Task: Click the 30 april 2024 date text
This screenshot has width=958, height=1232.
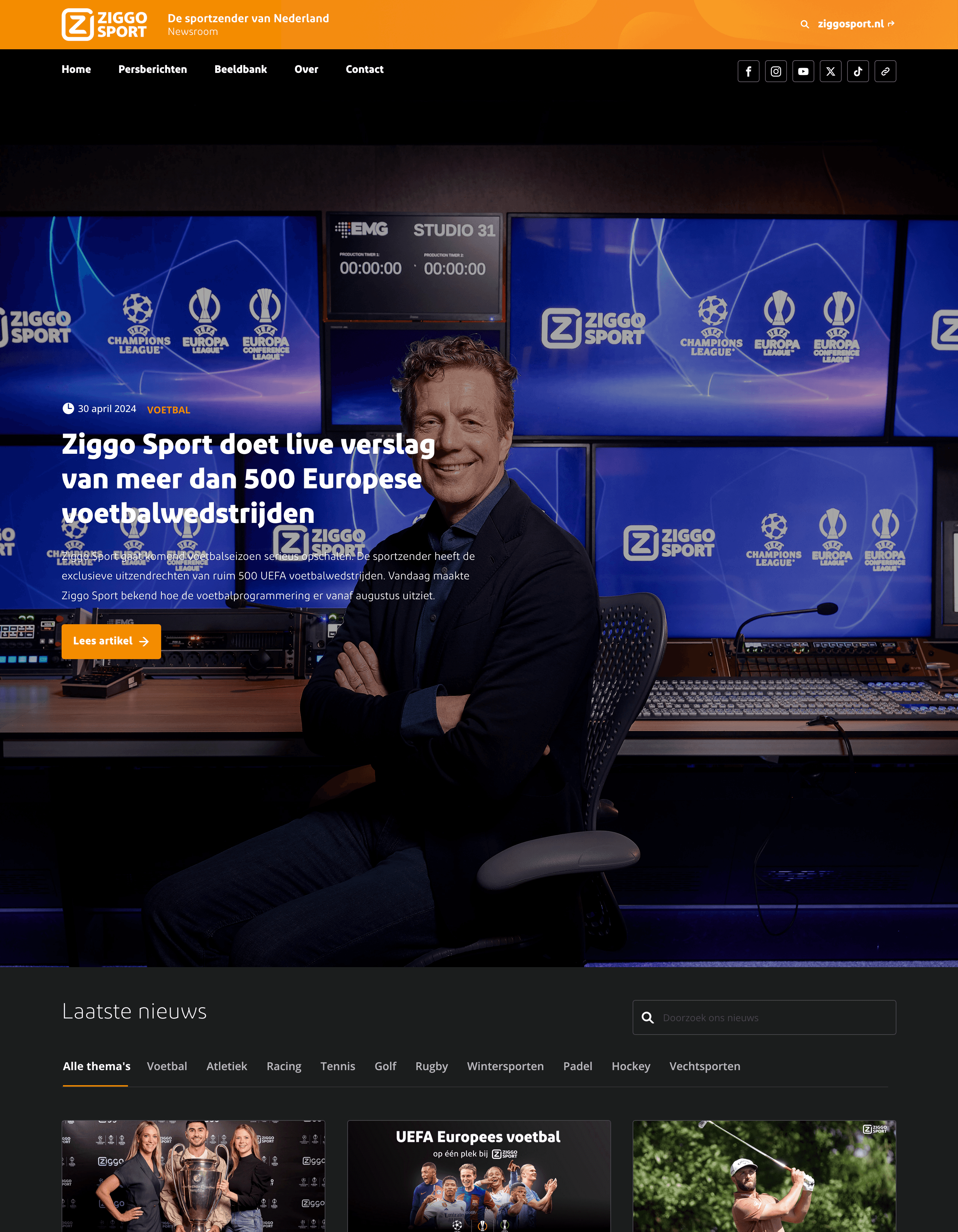Action: click(107, 408)
